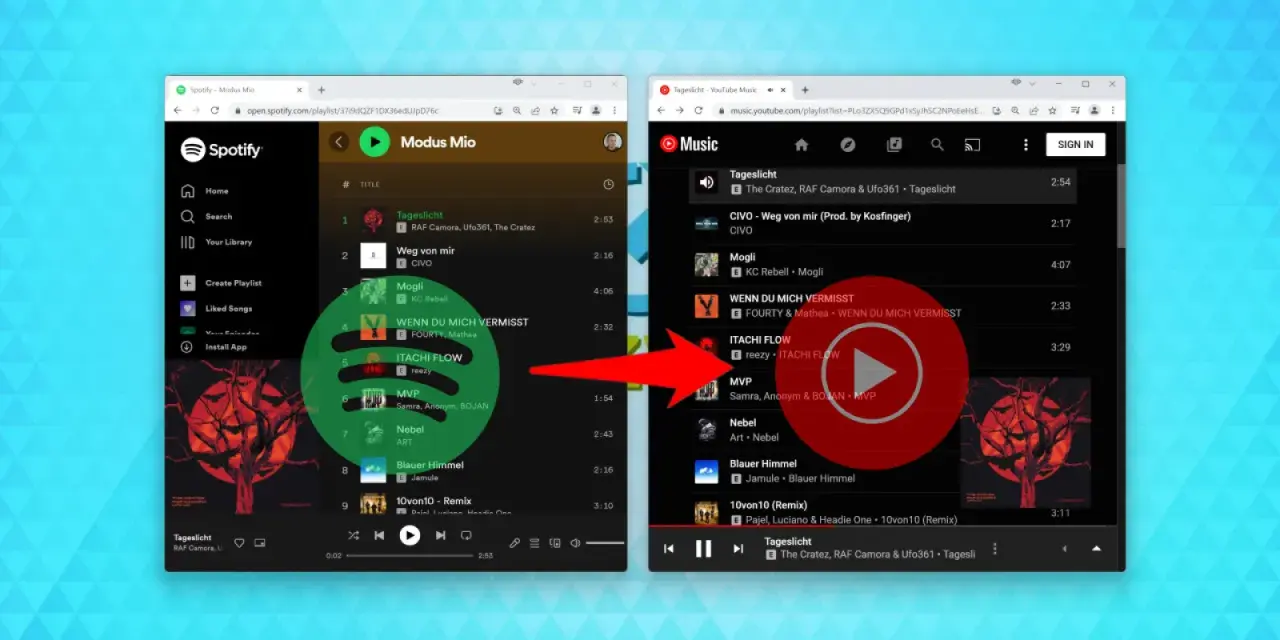The image size is (1280, 640).
Task: Open the three-dot menu in YouTube Music player bar
Action: pos(994,549)
